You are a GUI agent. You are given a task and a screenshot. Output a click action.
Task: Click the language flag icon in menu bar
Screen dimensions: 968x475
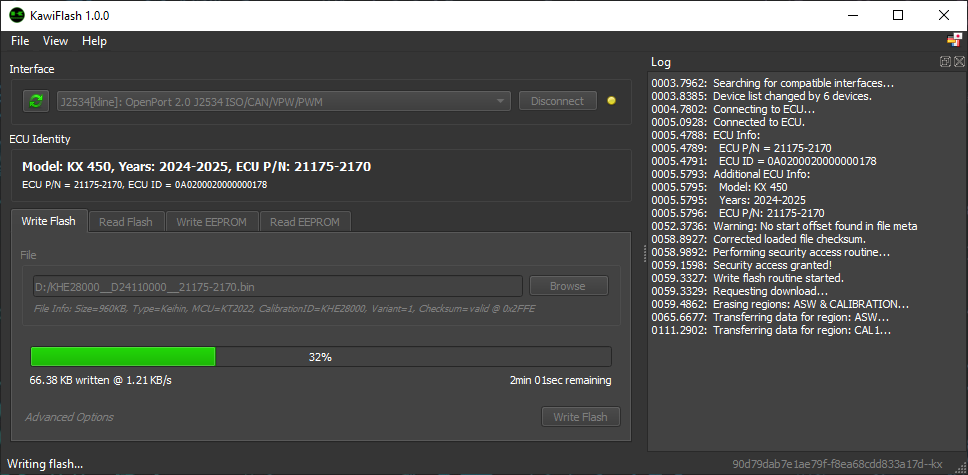click(x=954, y=41)
